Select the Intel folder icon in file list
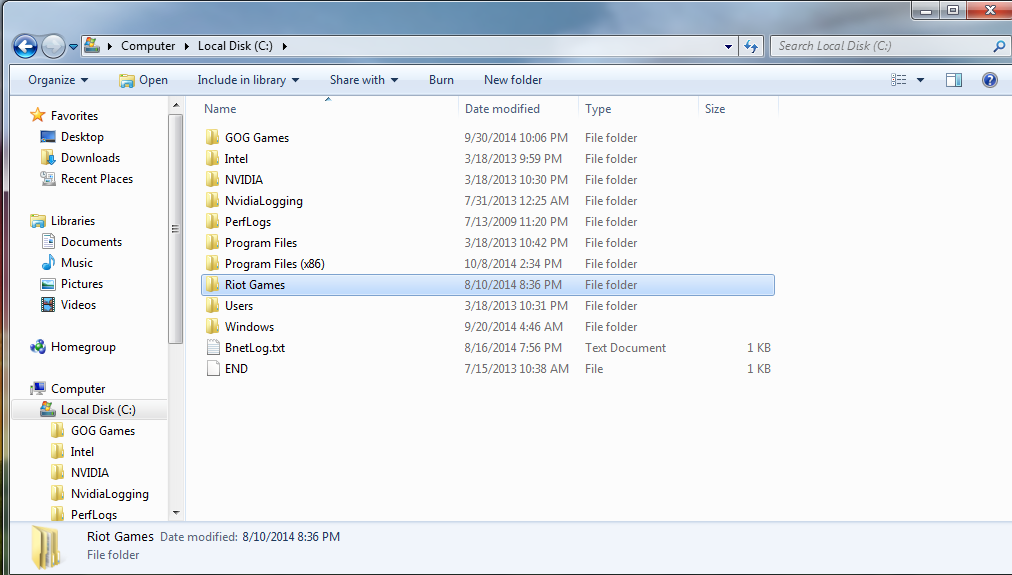The height and width of the screenshot is (575, 1012). [212, 159]
